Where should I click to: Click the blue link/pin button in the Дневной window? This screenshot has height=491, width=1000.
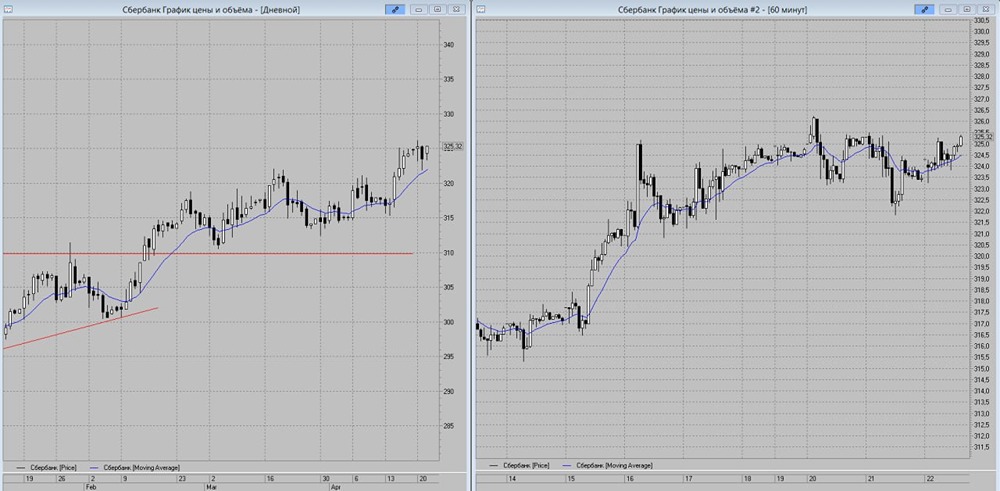[395, 9]
